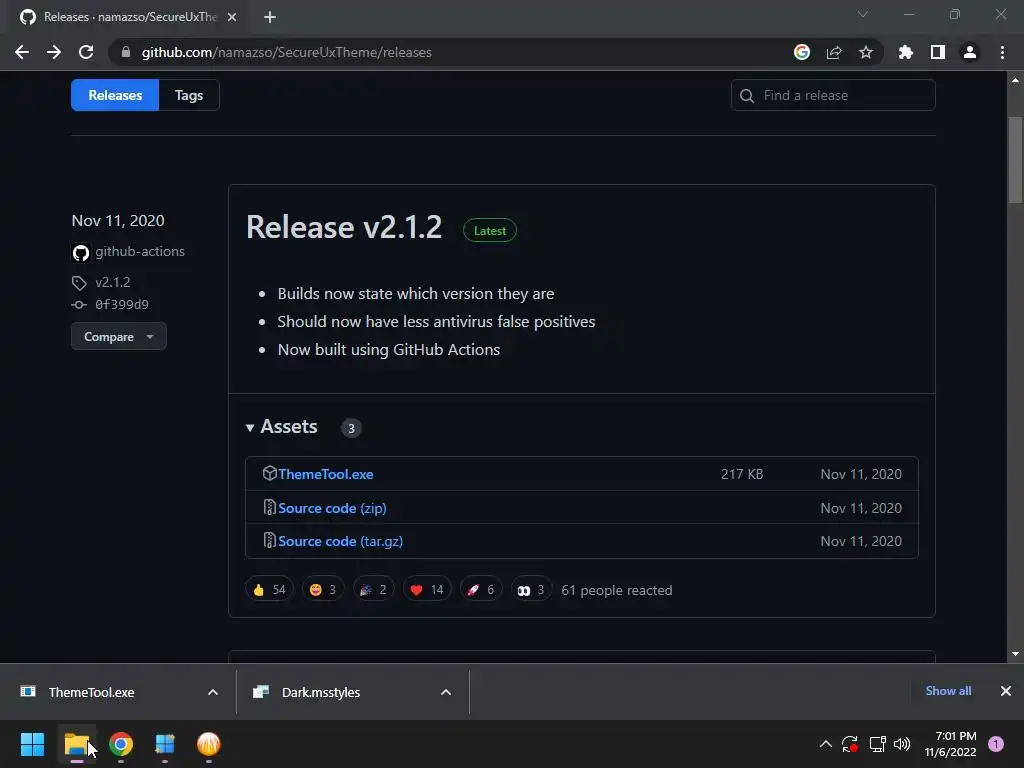
Task: Click the ThemeTool.exe size 217 KB
Action: point(742,474)
